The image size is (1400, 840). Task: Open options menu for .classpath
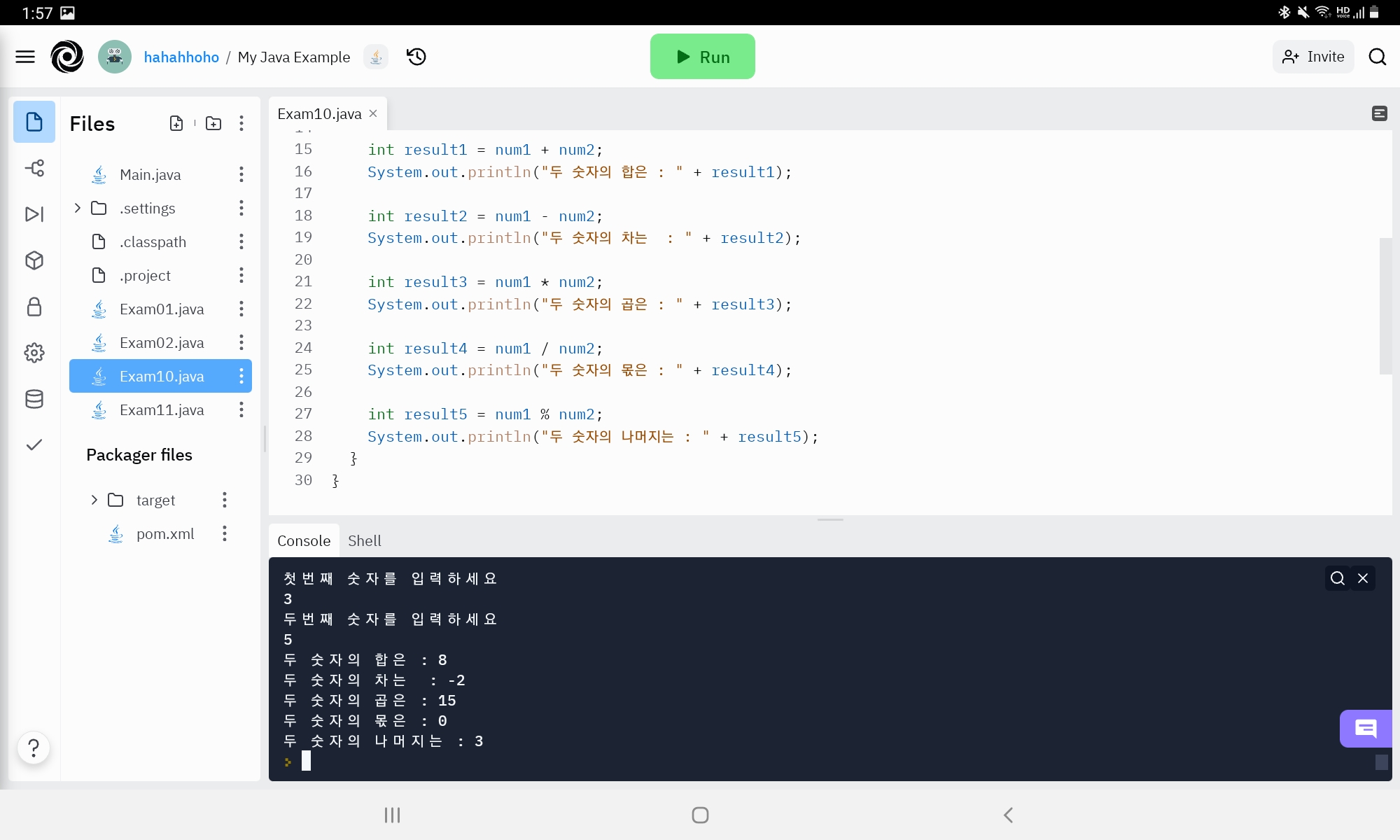[241, 241]
